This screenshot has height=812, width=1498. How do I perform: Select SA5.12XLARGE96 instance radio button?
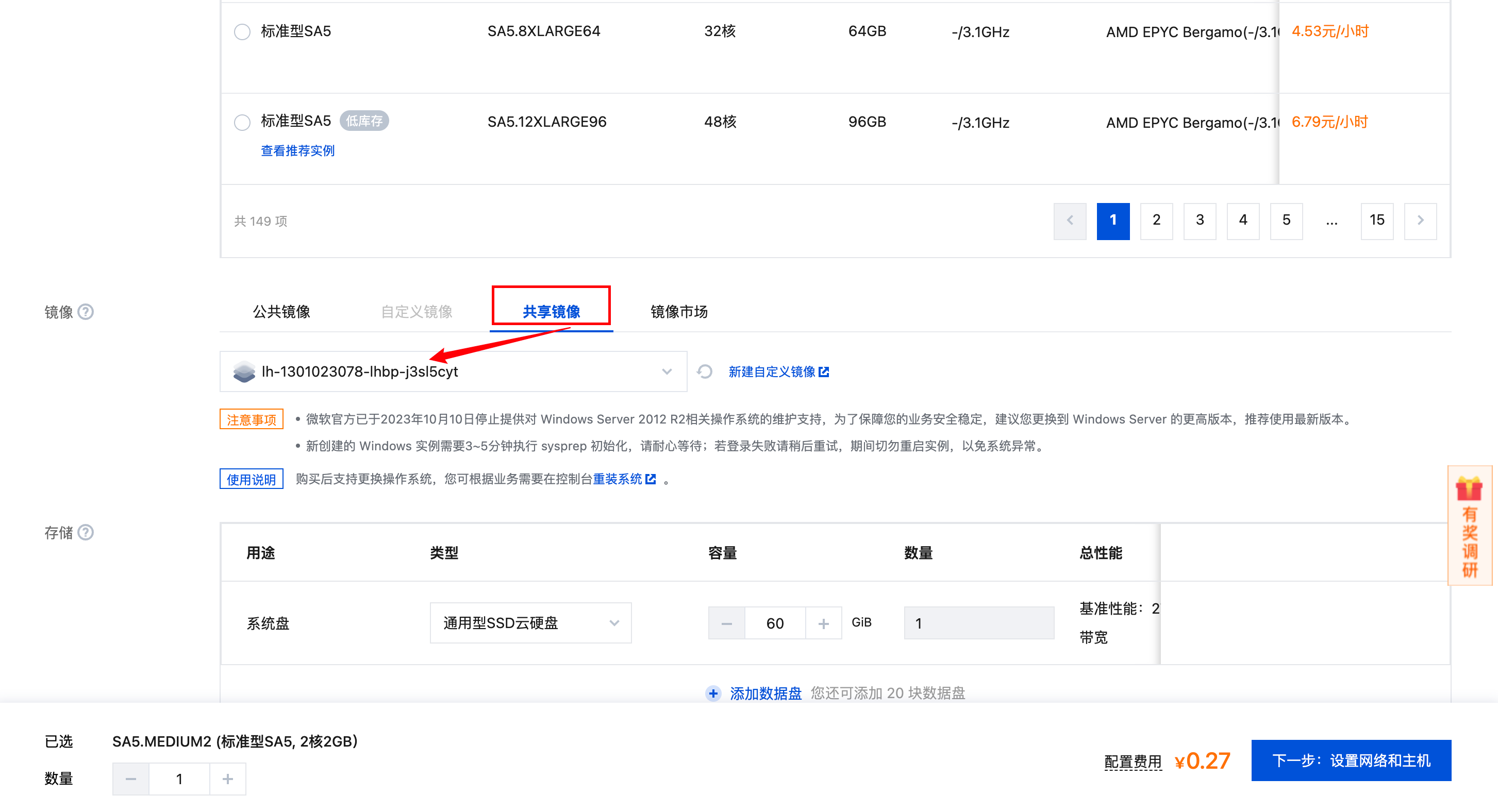242,122
